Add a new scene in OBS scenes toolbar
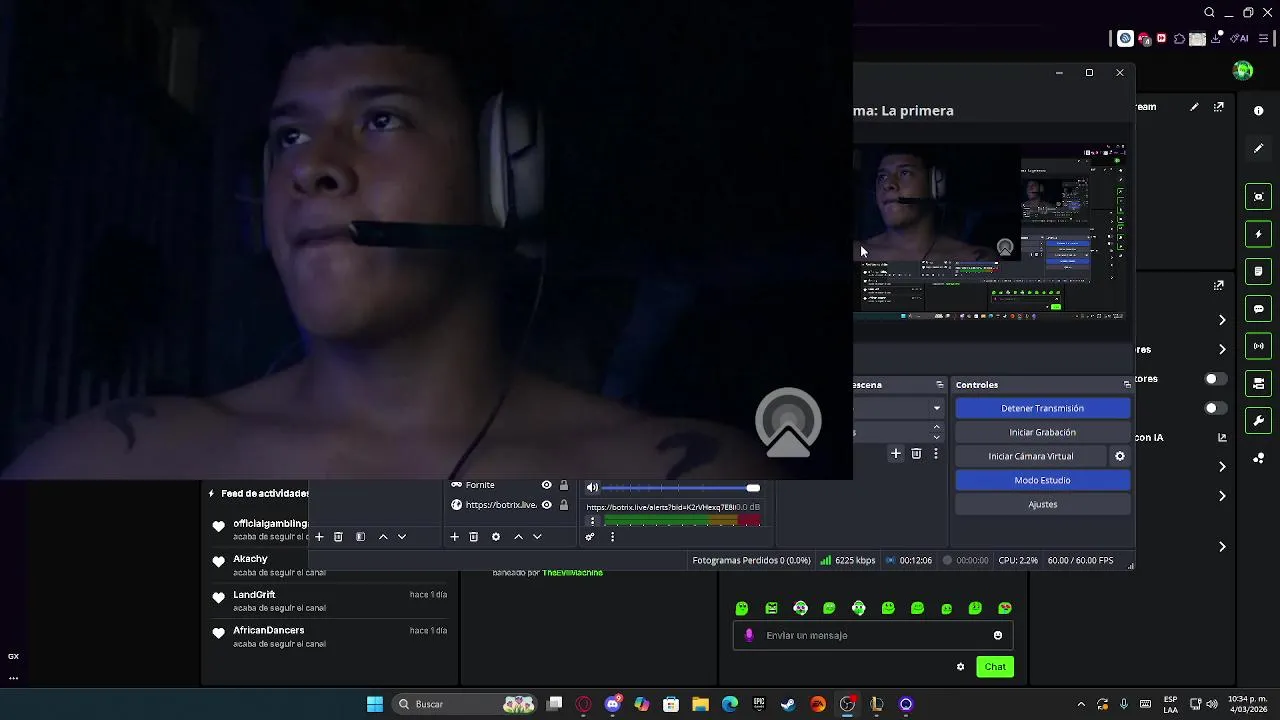 (319, 537)
